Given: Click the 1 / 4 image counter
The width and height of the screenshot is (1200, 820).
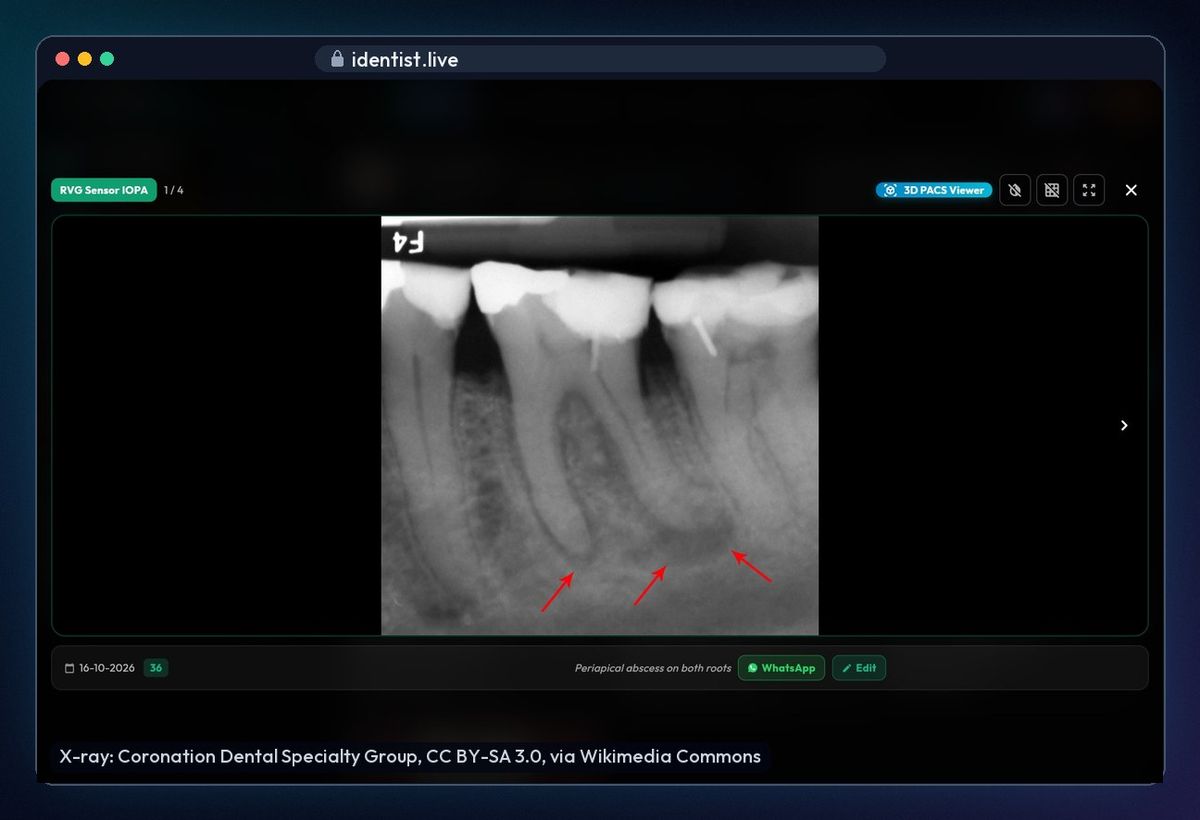Looking at the screenshot, I should [174, 190].
